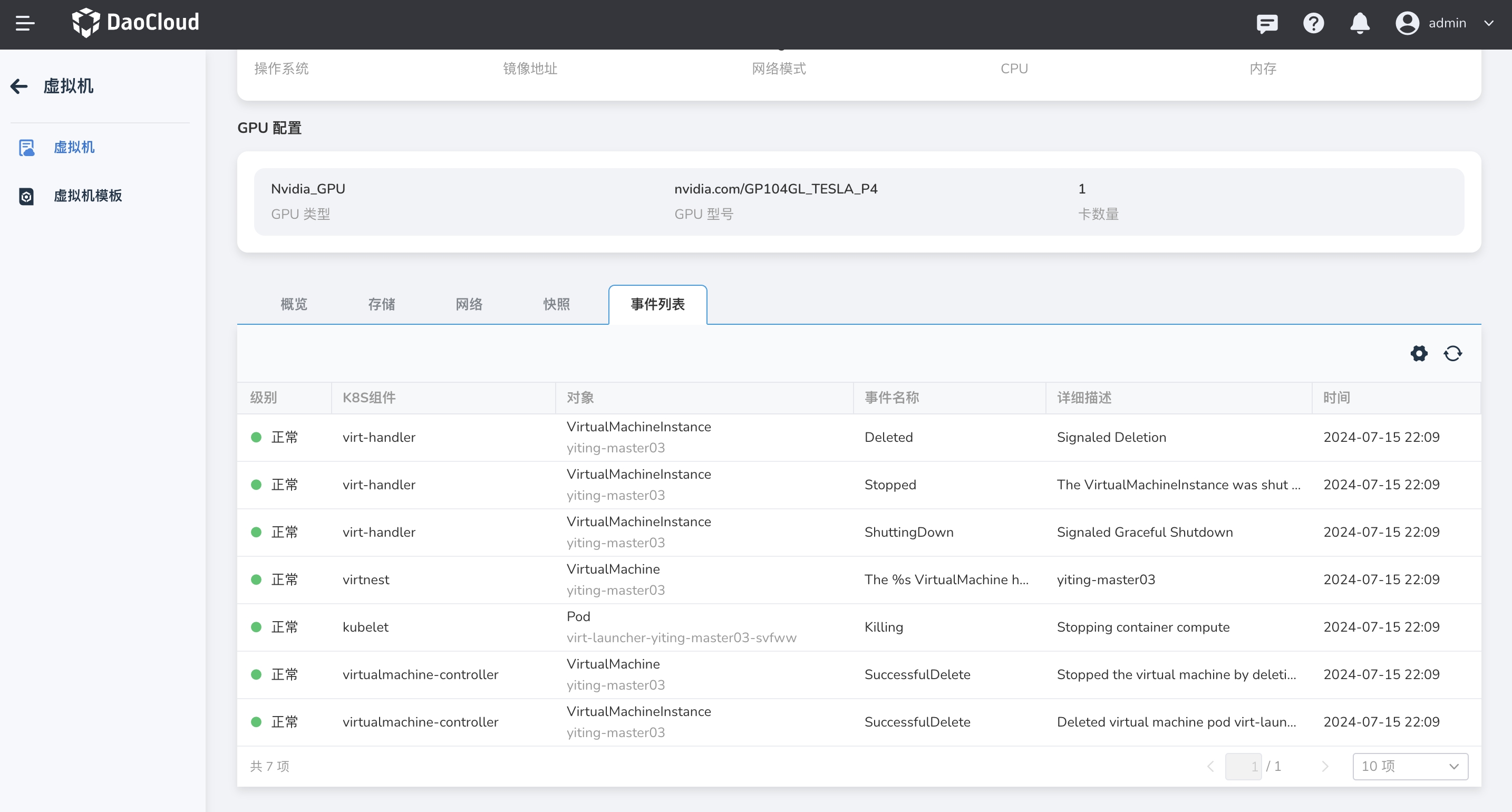Viewport: 1512px width, 812px height.
Task: Expand the admin account dropdown
Action: (x=1488, y=24)
